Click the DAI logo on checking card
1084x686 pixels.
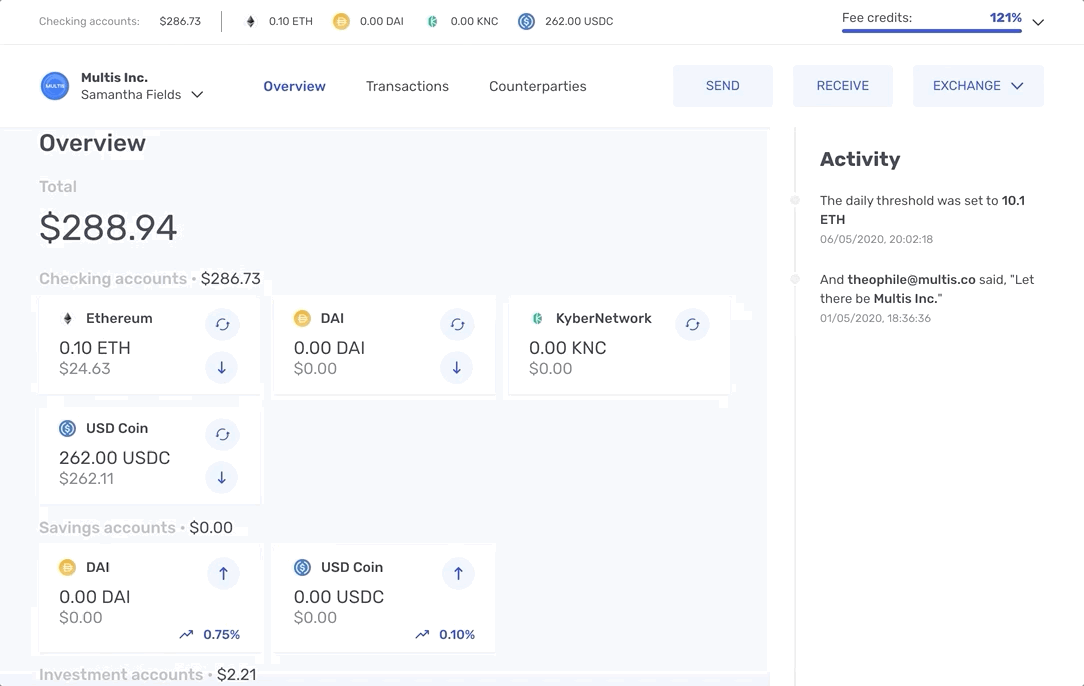[x=302, y=318]
